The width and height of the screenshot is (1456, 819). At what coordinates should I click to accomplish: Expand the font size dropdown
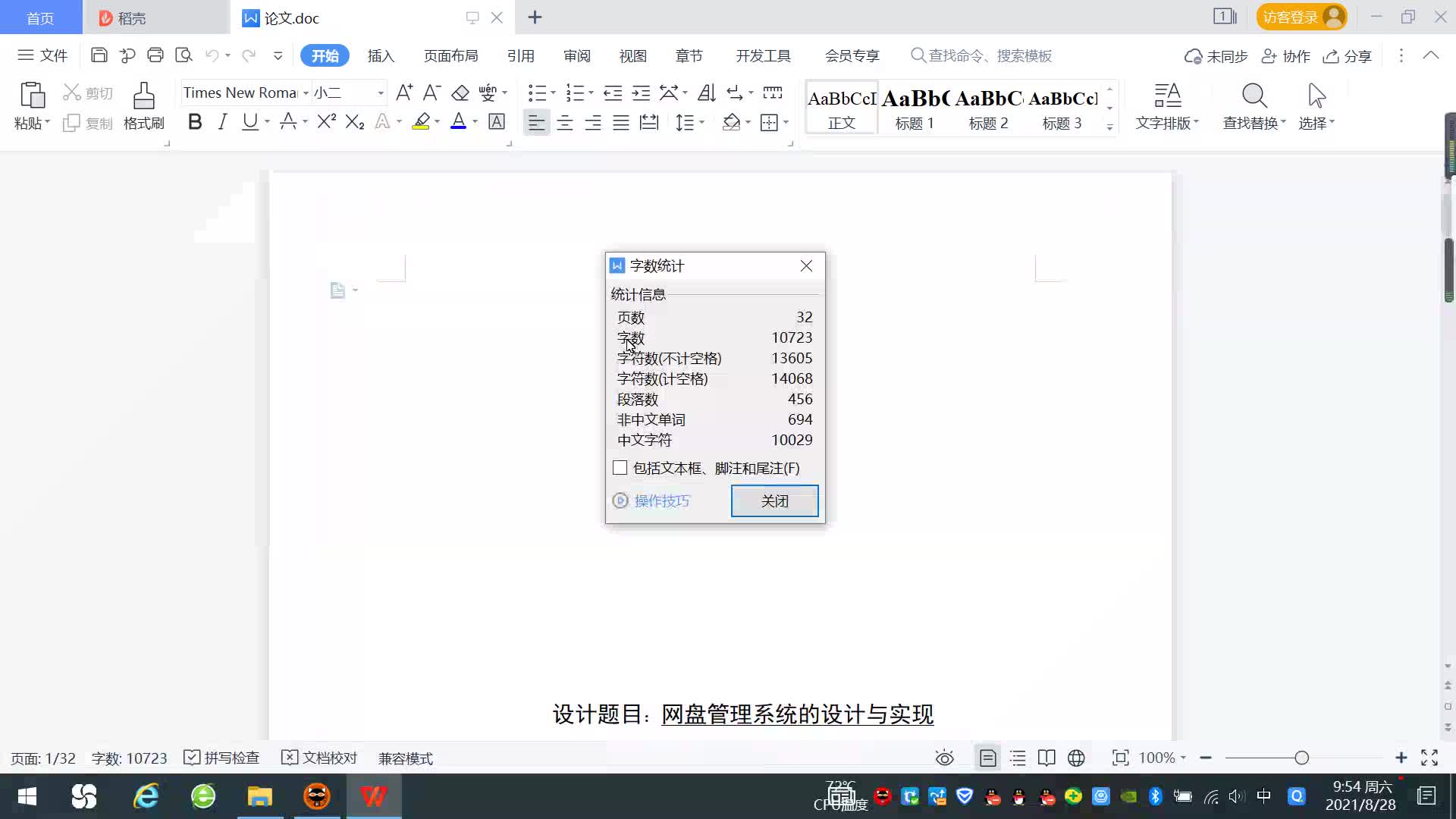click(x=381, y=93)
